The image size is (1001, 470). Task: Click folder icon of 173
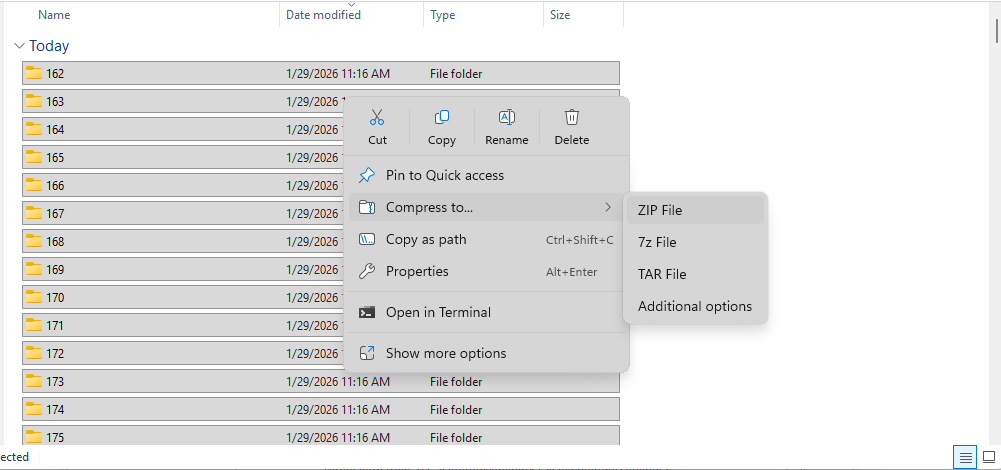(x=34, y=381)
